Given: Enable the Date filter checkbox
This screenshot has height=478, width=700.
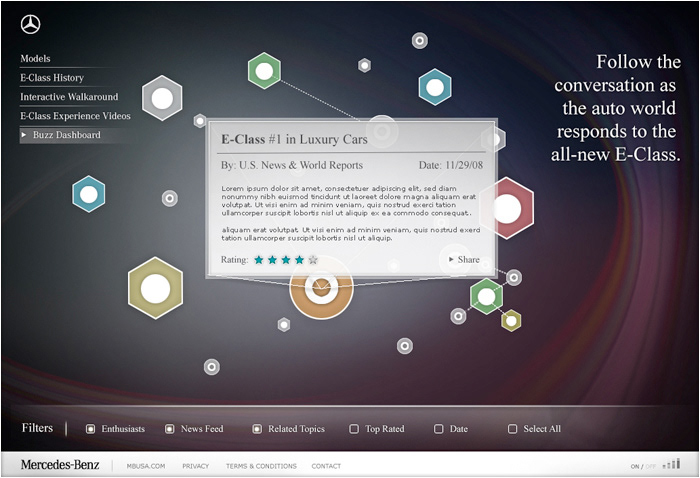Looking at the screenshot, I should click(x=439, y=429).
